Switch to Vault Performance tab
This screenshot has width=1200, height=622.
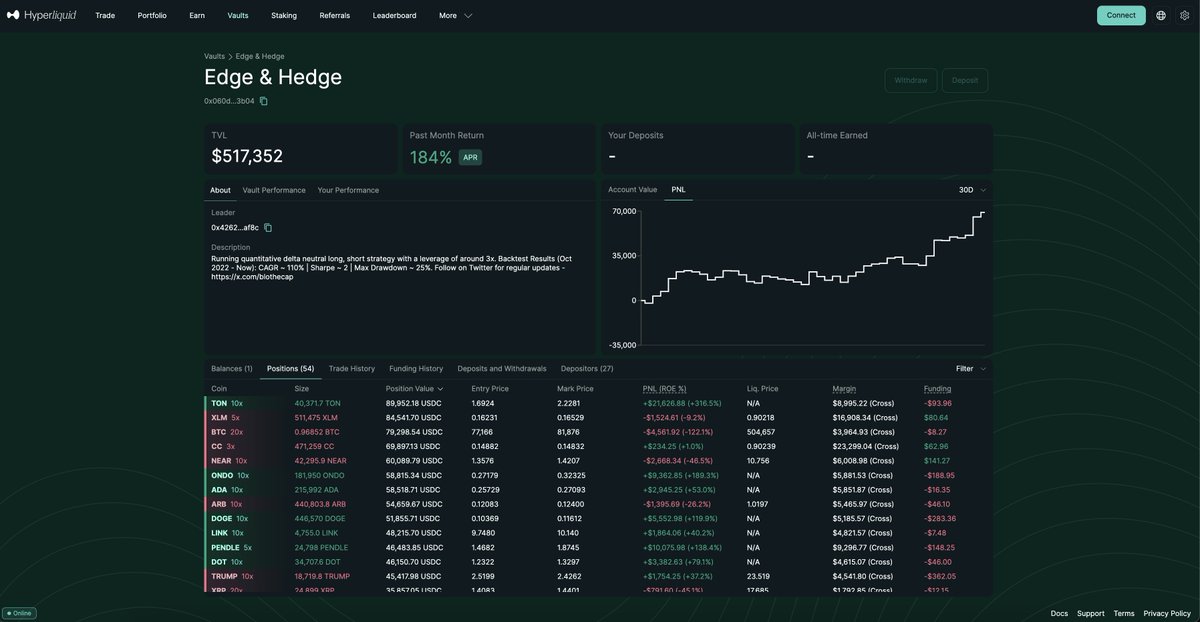tap(274, 190)
